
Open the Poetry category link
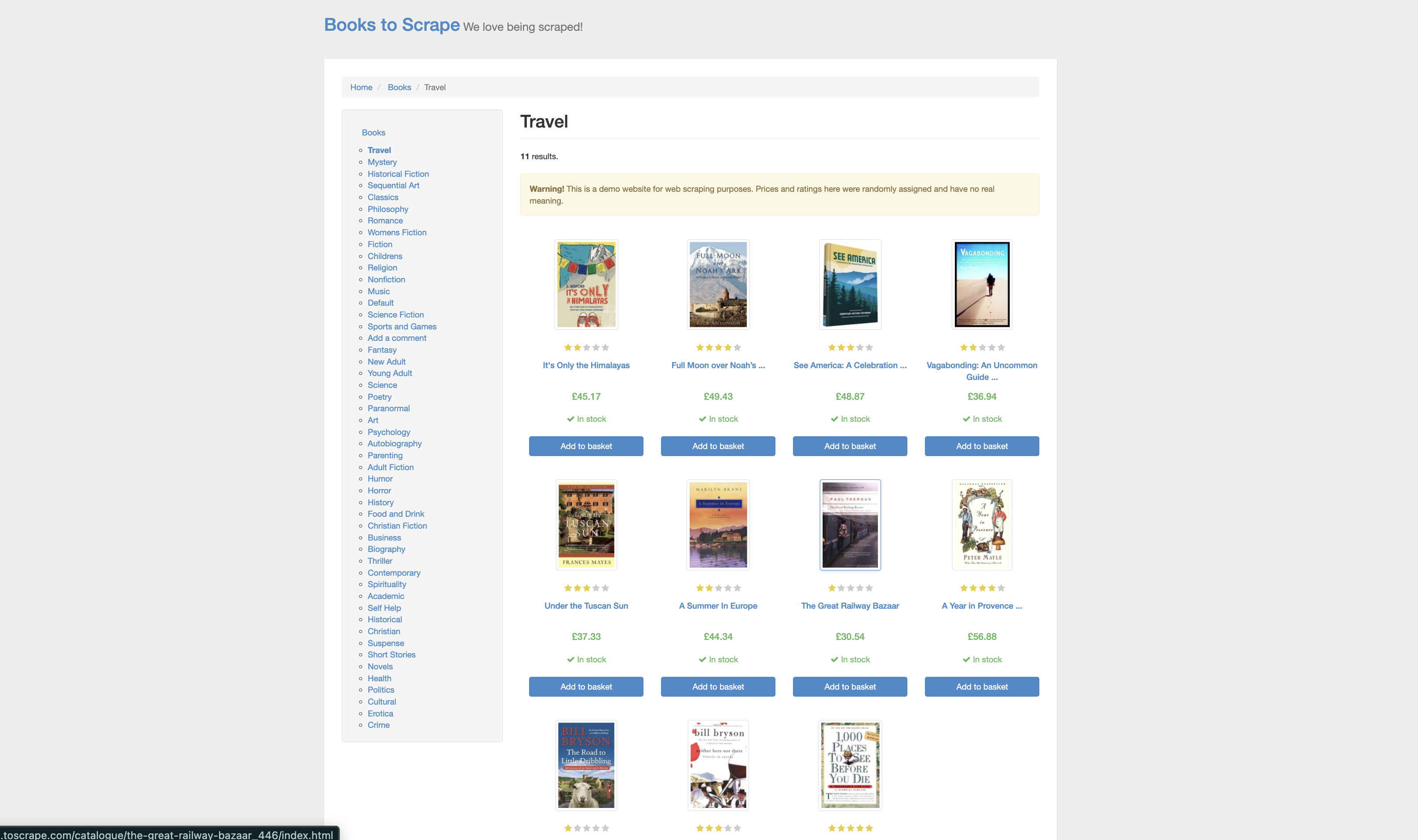click(x=379, y=397)
